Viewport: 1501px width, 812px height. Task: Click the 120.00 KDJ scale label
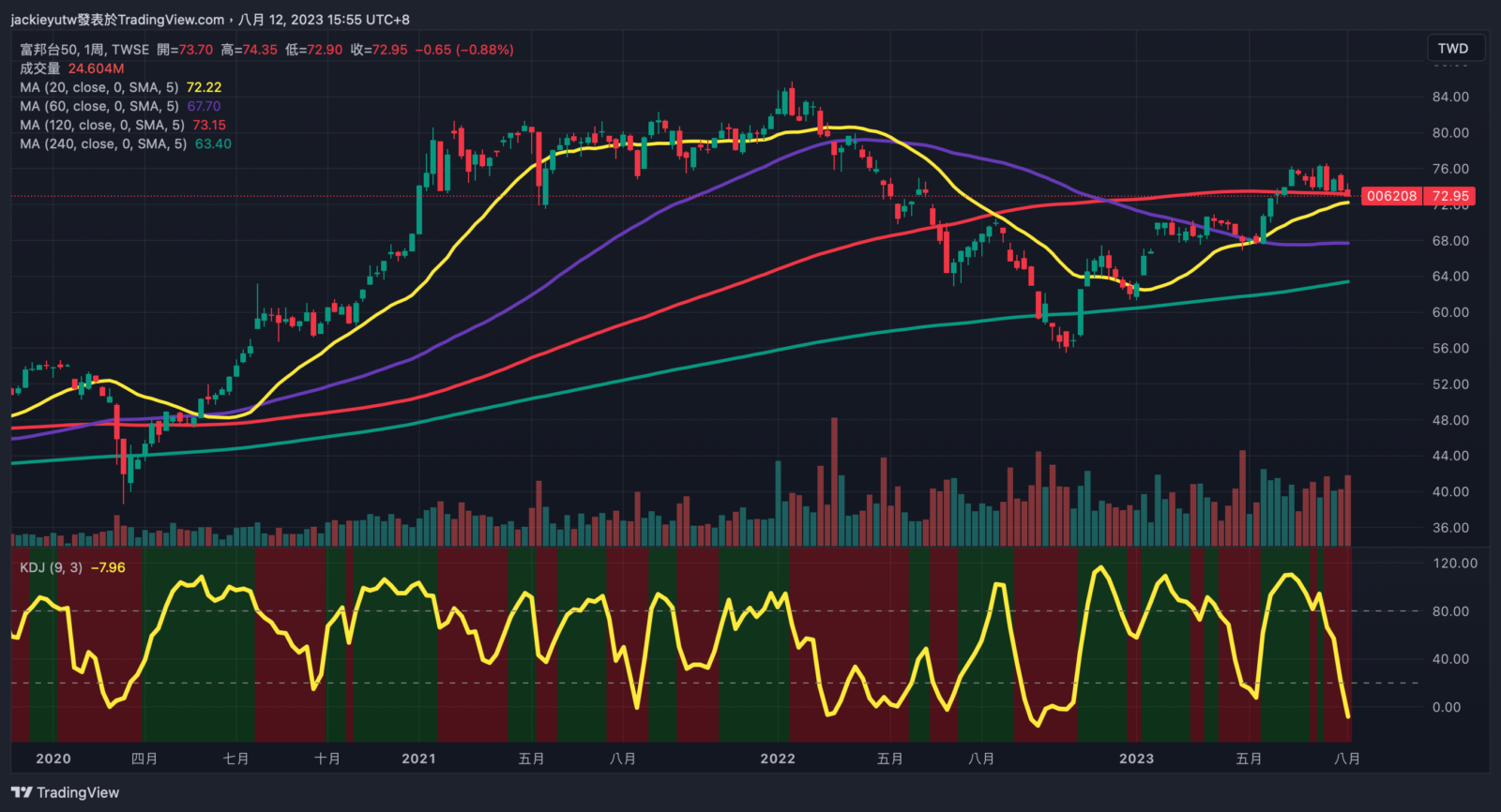(x=1455, y=564)
